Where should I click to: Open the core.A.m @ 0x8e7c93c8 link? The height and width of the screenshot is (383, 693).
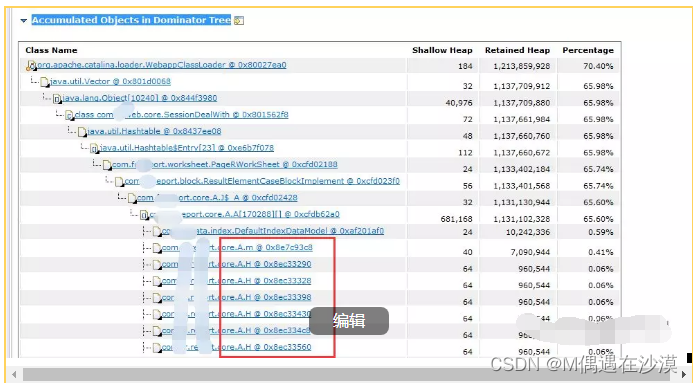click(237, 247)
